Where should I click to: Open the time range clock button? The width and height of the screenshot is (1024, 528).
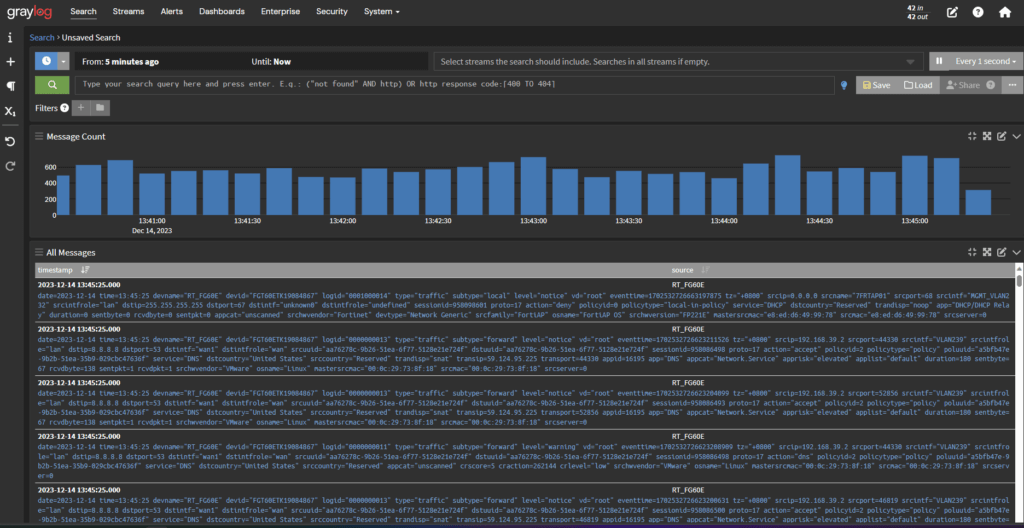pos(46,61)
